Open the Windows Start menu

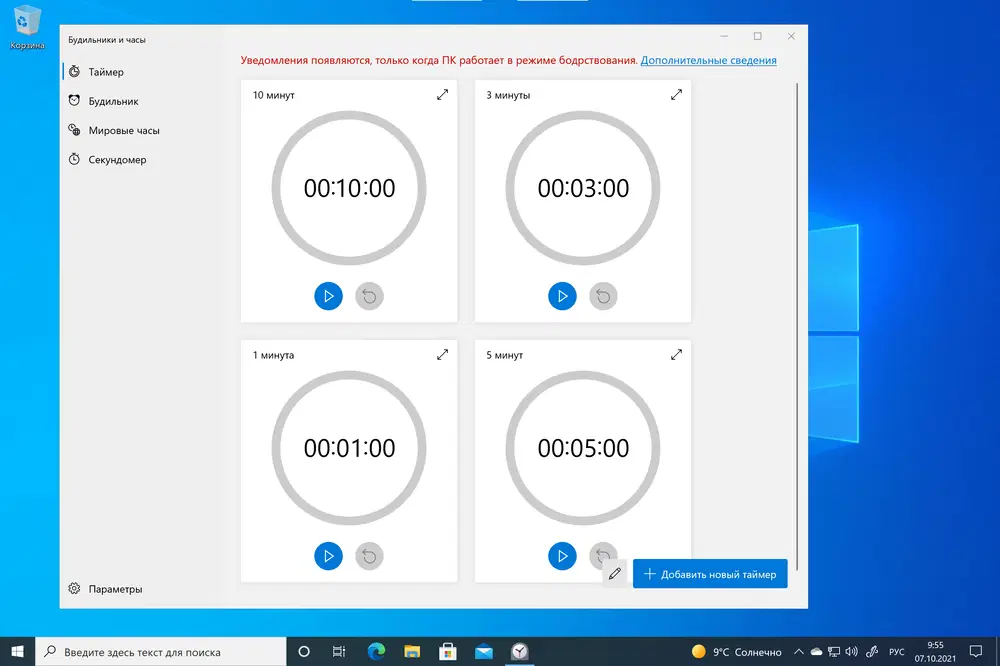[x=17, y=651]
